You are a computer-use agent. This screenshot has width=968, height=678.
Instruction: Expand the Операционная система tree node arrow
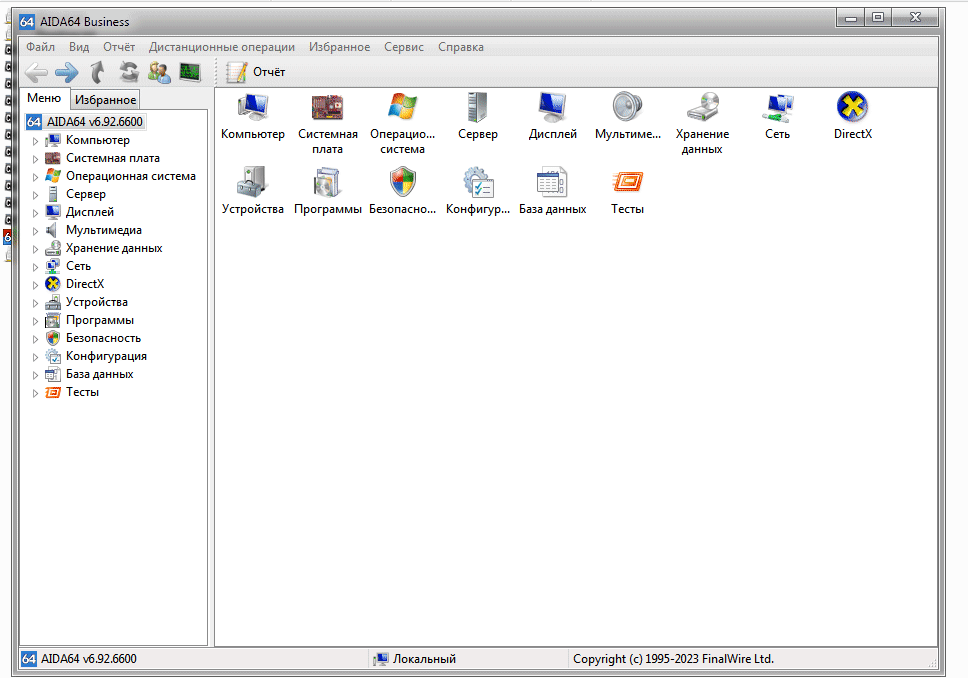(35, 177)
